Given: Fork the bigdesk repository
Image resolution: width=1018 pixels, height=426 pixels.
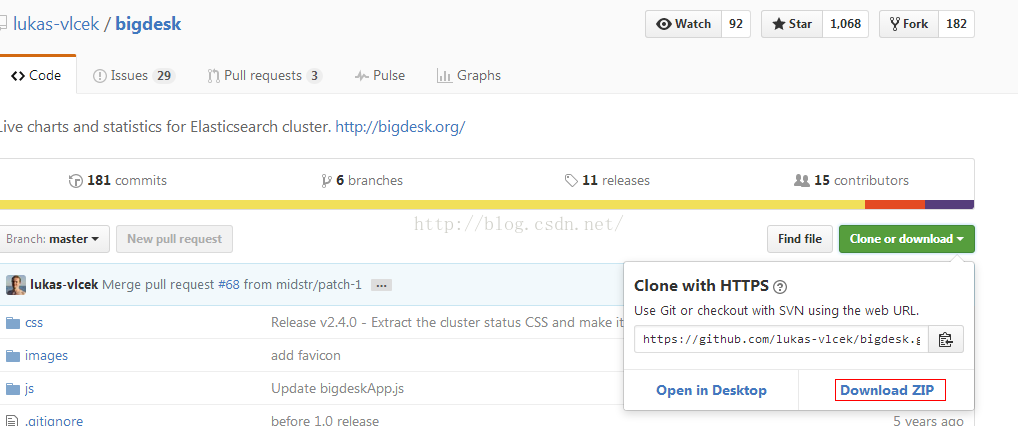Looking at the screenshot, I should tap(908, 24).
